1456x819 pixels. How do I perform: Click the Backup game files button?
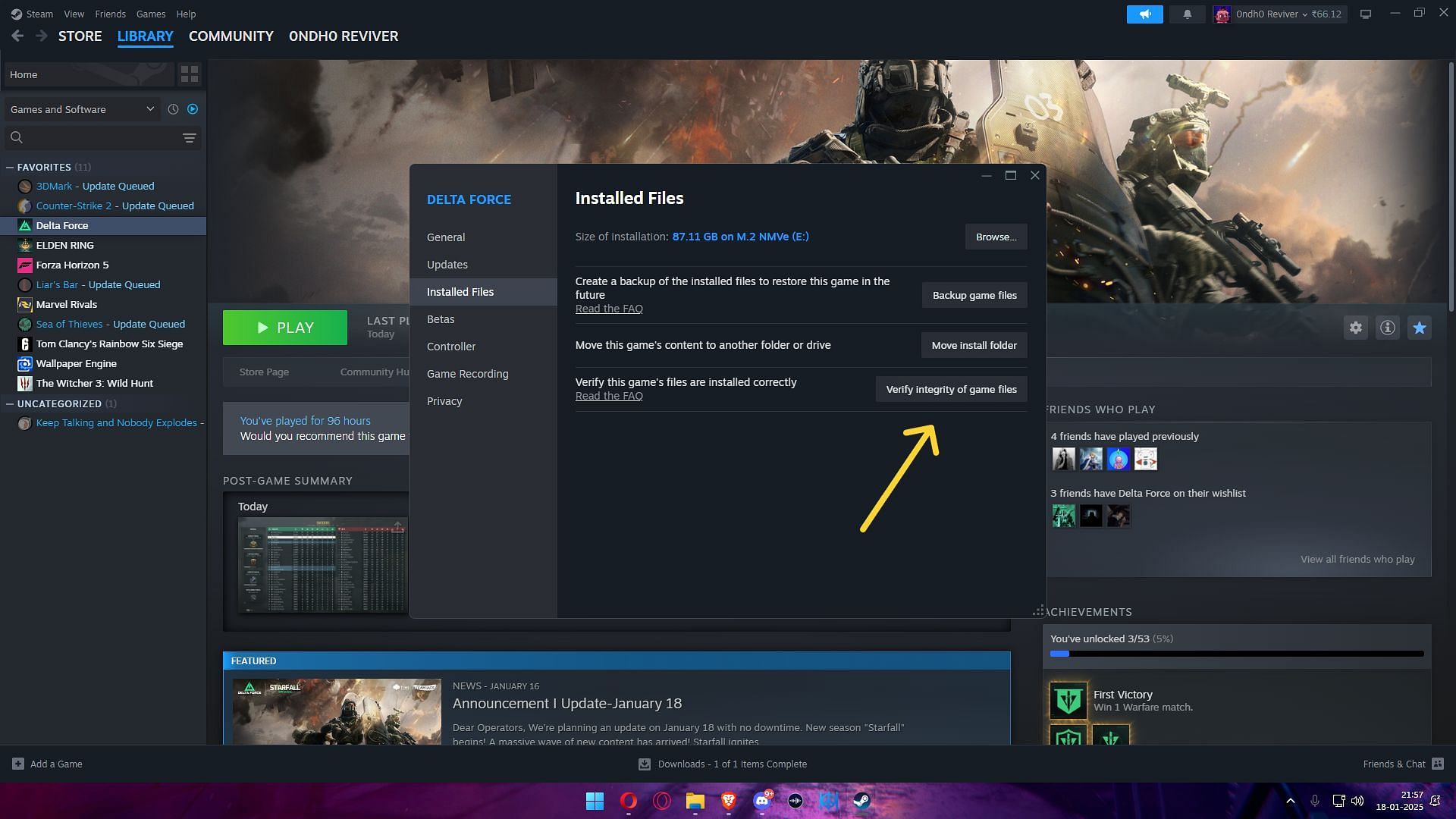[974, 294]
